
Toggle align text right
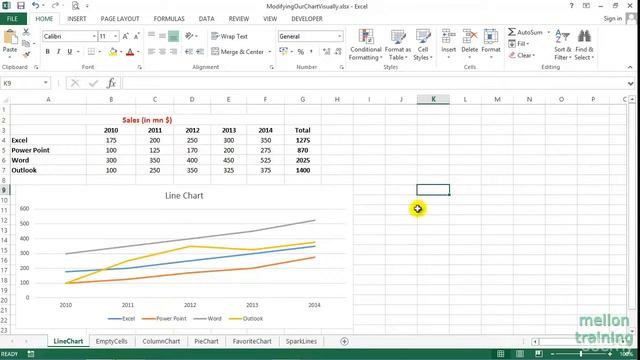click(173, 51)
